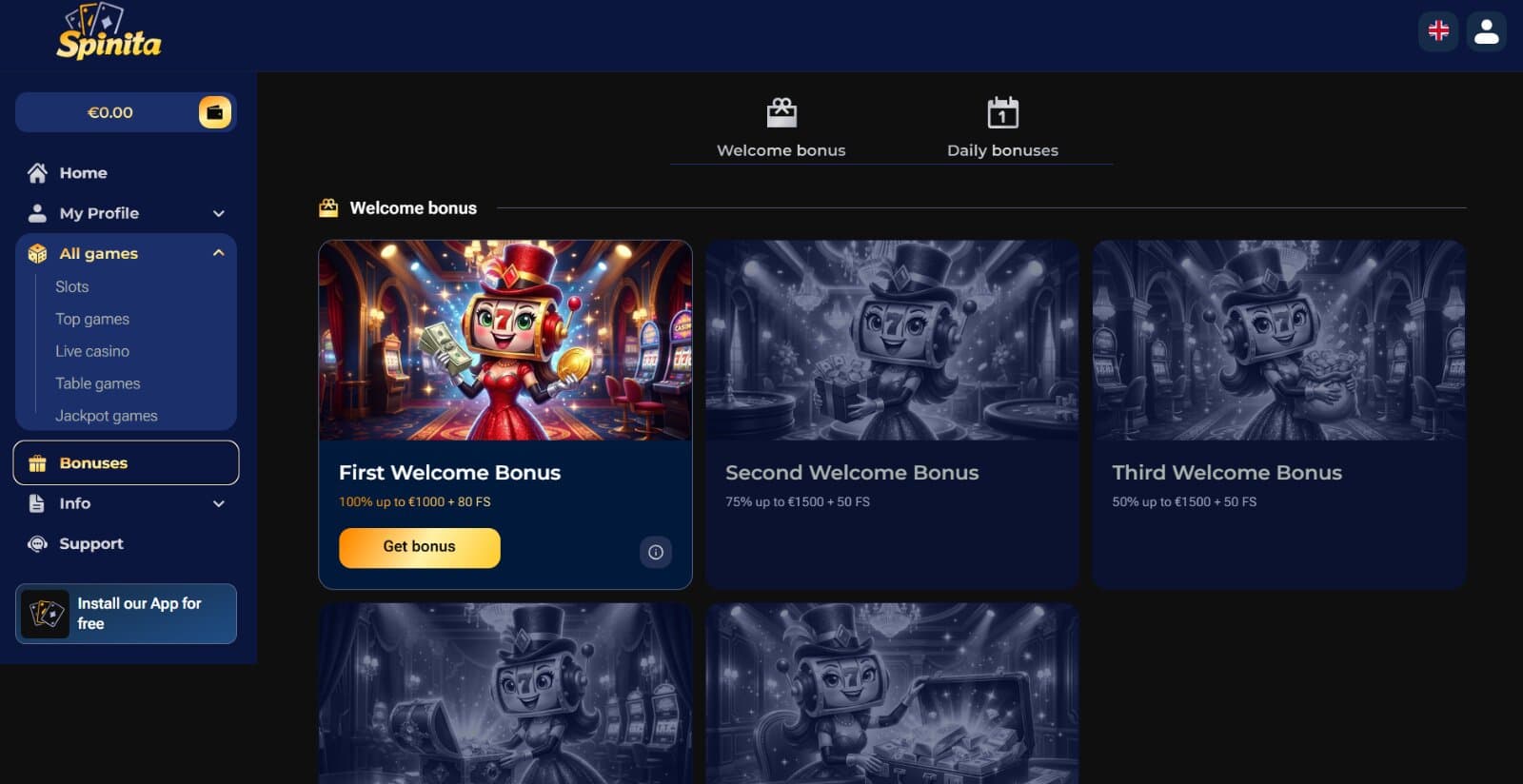This screenshot has height=784, width=1523.
Task: Open Live casino section
Action: coord(92,351)
